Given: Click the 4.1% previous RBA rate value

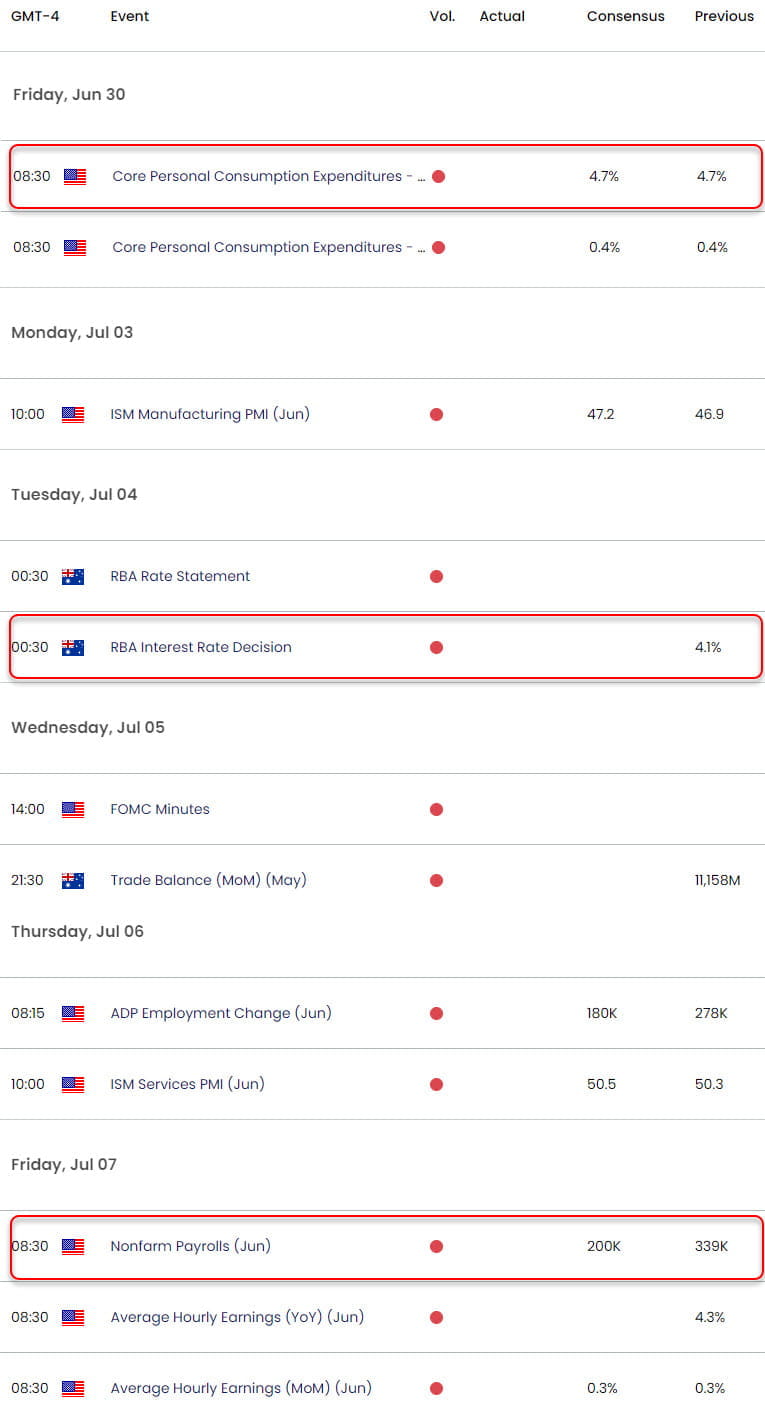Looking at the screenshot, I should pyautogui.click(x=709, y=647).
